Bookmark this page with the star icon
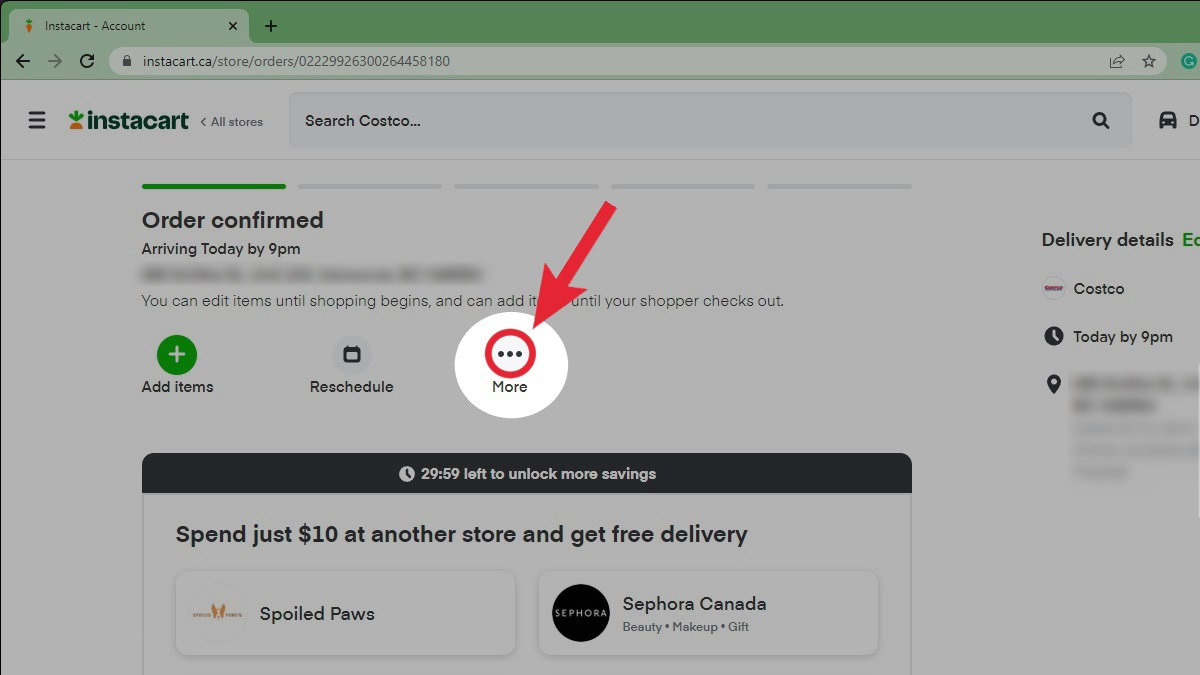Screen dimensions: 1200x675 tap(1149, 61)
